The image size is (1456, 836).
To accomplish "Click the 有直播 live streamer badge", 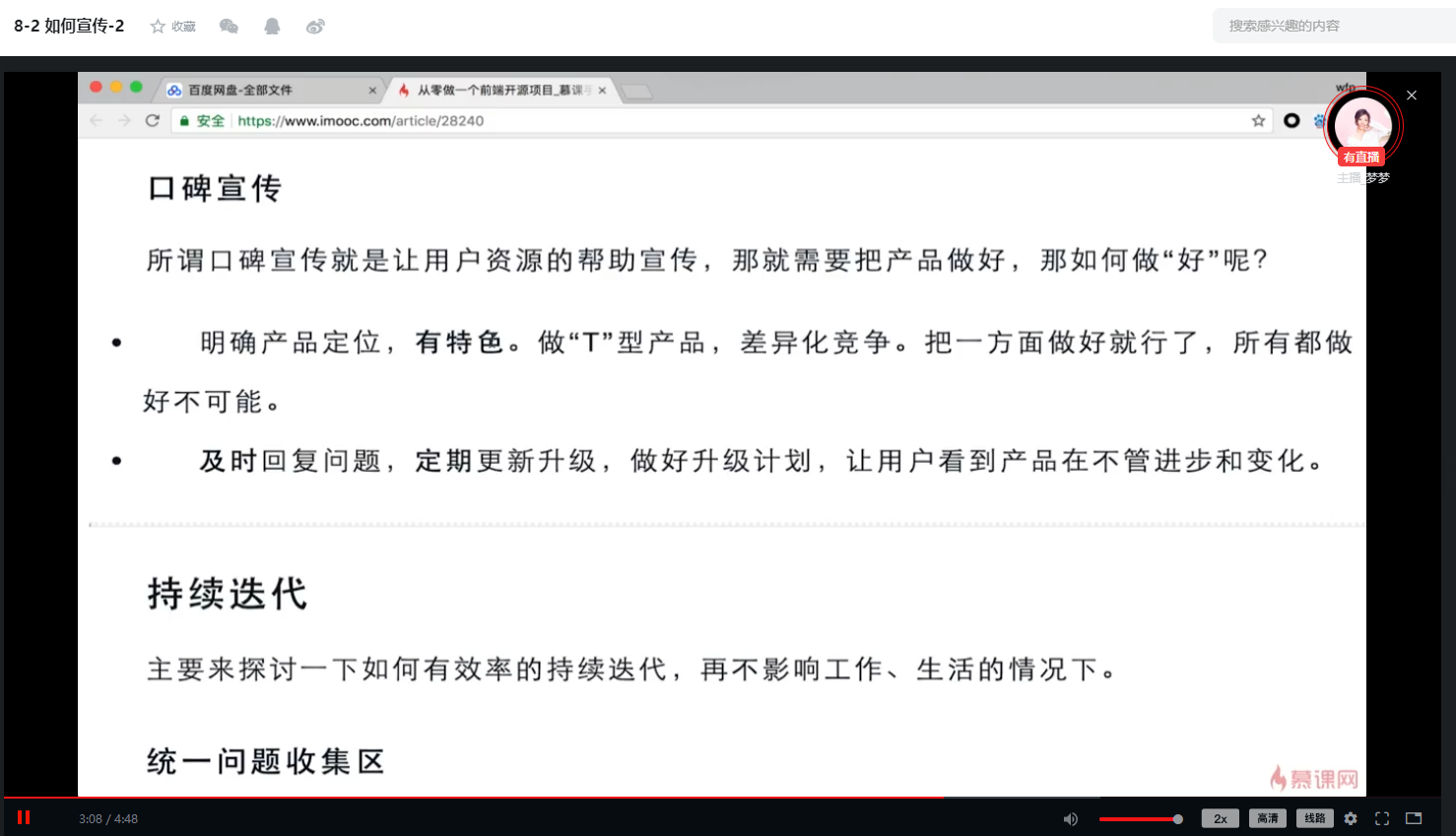I will (x=1360, y=157).
